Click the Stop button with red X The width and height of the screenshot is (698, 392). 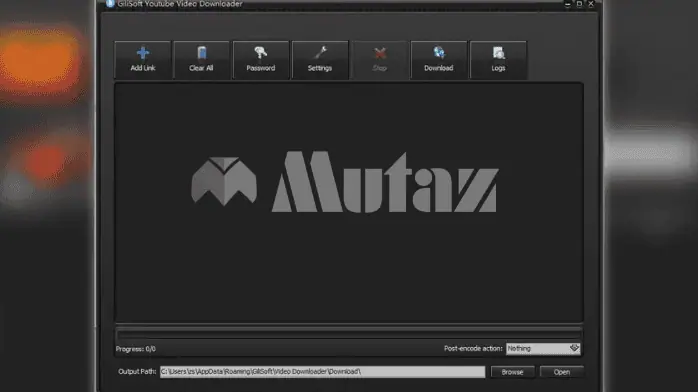tap(380, 60)
